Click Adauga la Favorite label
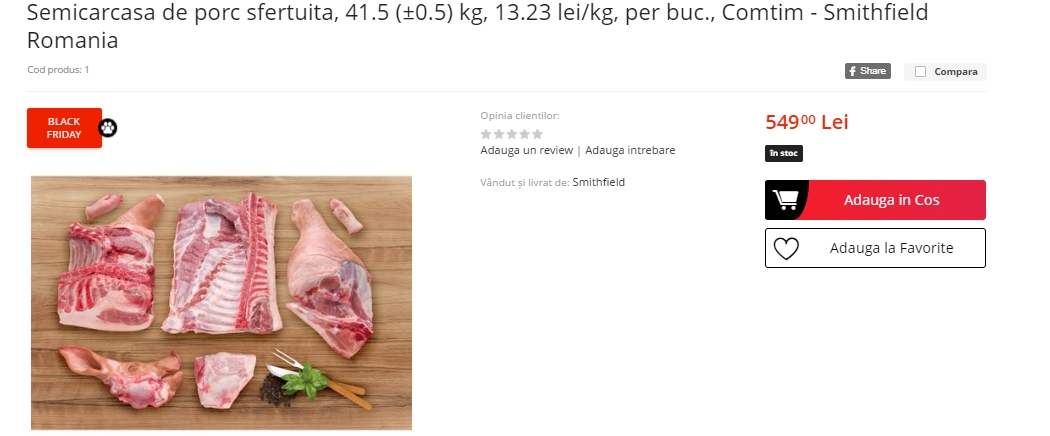 891,248
